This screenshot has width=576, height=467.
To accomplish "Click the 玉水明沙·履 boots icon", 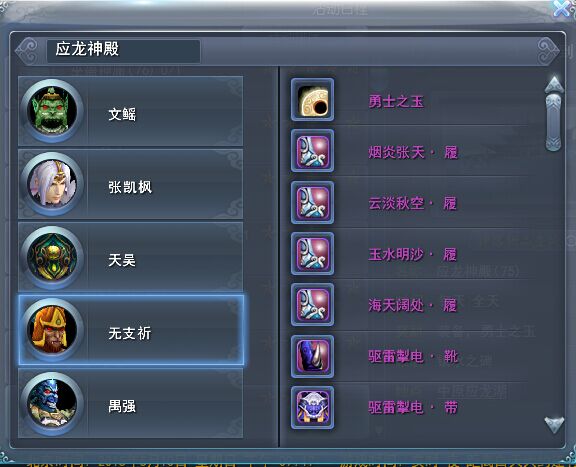I will (x=313, y=254).
